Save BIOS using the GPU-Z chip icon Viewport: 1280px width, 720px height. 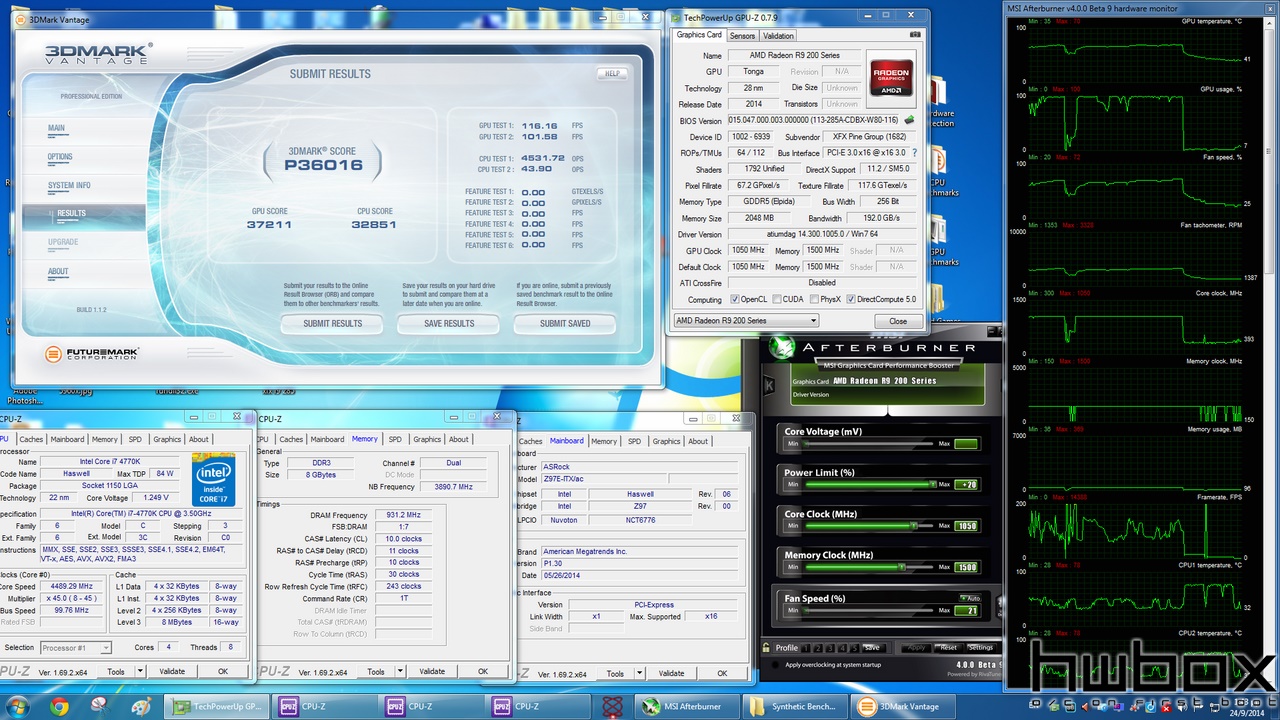tap(910, 120)
